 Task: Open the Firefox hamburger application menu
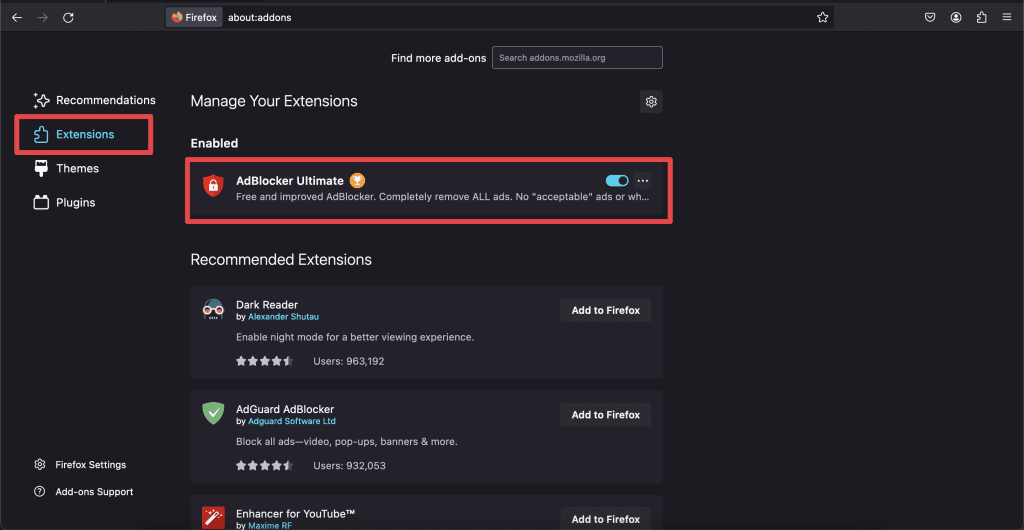click(x=1007, y=17)
